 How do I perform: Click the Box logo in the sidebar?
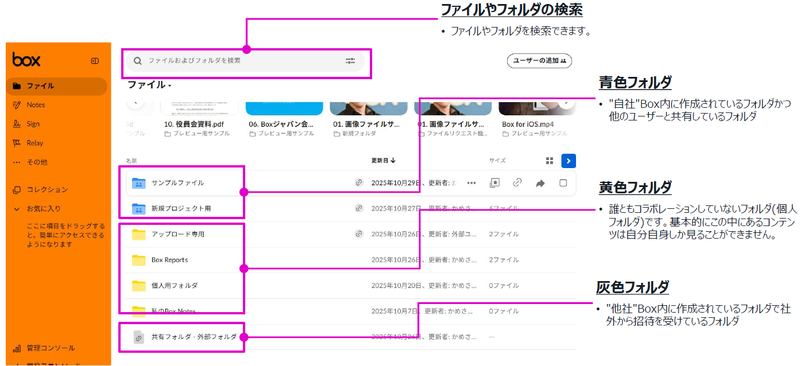(27, 60)
